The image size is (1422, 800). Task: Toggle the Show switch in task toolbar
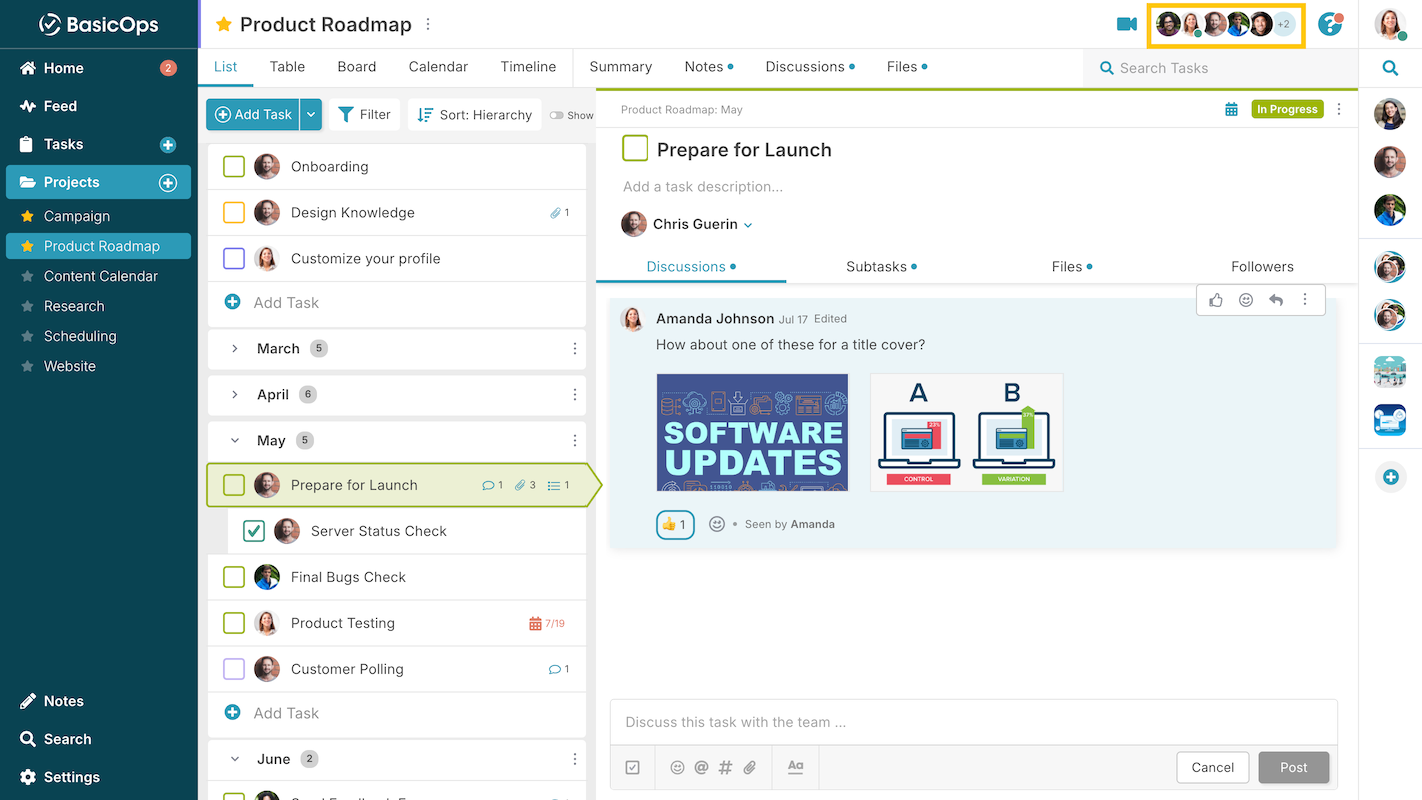click(557, 115)
